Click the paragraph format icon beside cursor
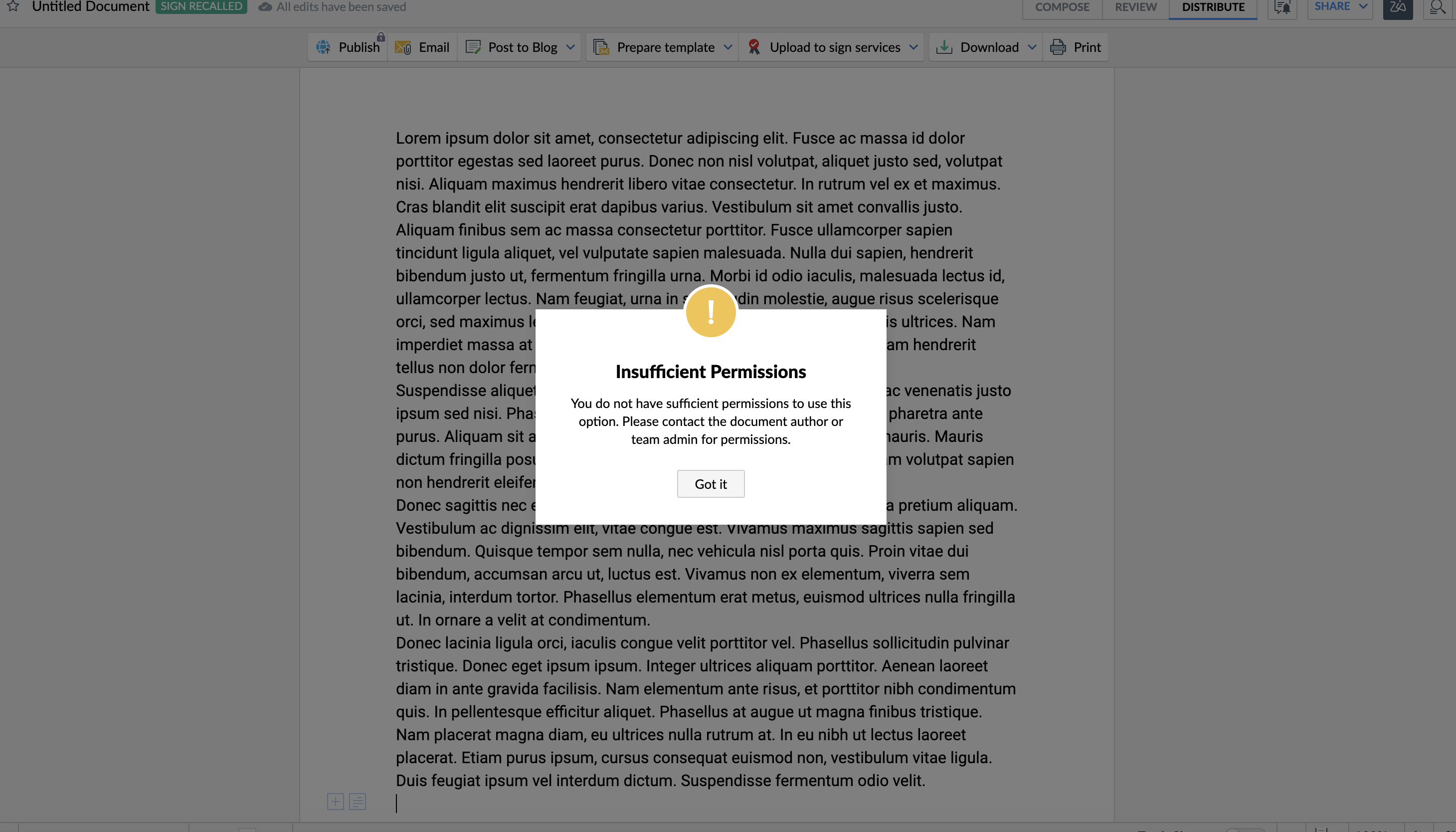 pyautogui.click(x=358, y=801)
